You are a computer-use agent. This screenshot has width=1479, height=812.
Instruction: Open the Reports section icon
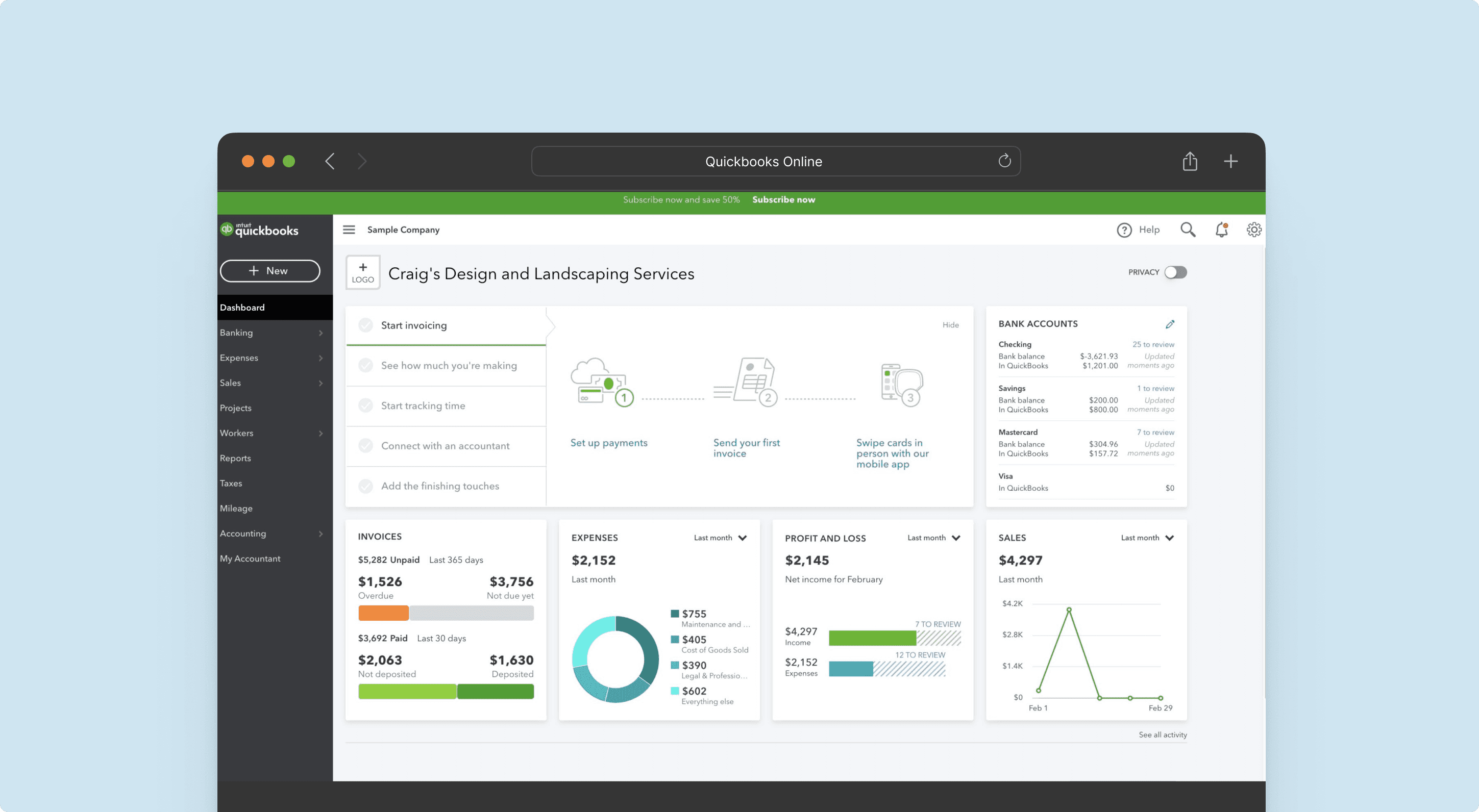(234, 458)
